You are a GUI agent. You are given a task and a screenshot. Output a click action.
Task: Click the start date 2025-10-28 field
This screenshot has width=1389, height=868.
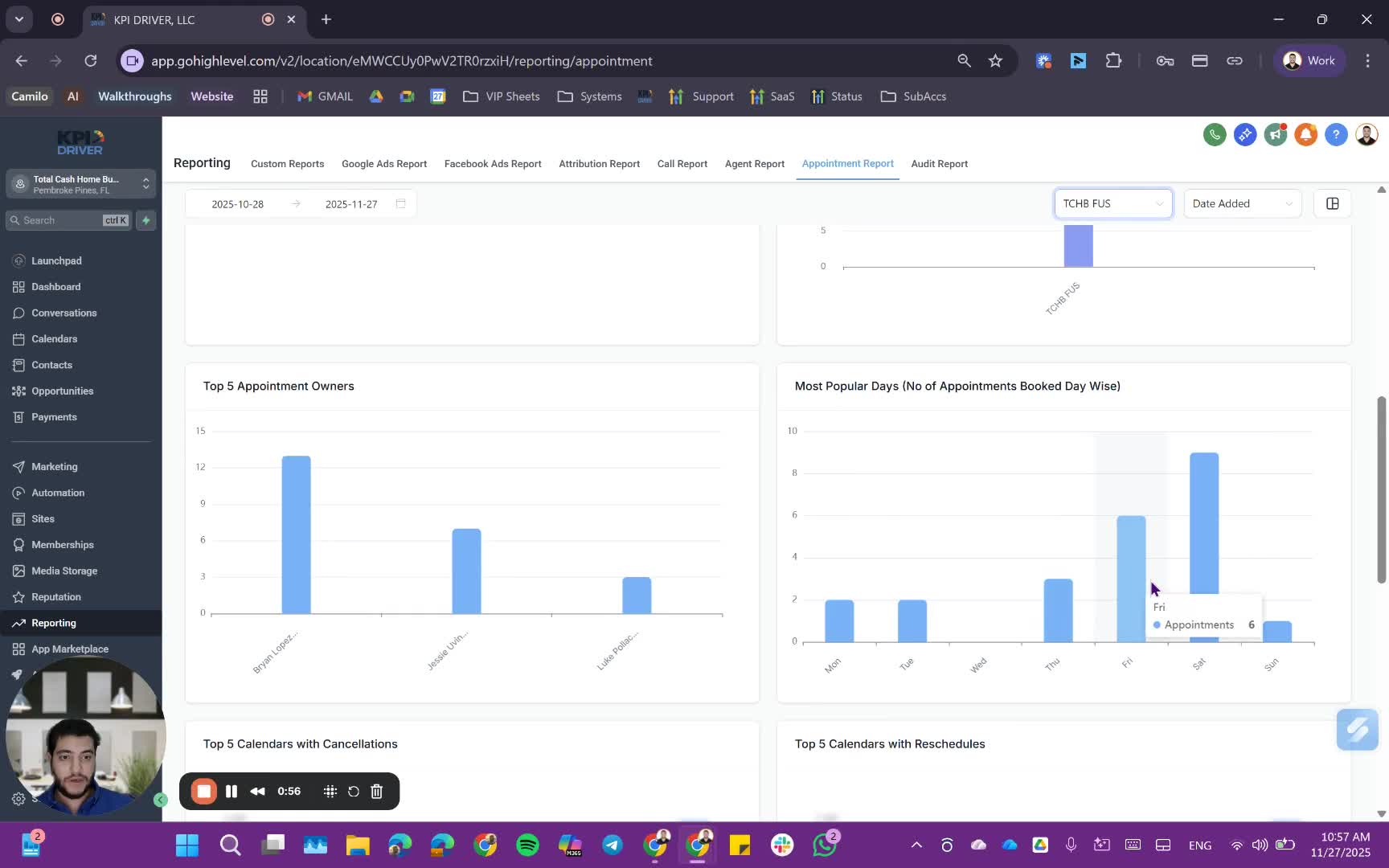point(238,204)
